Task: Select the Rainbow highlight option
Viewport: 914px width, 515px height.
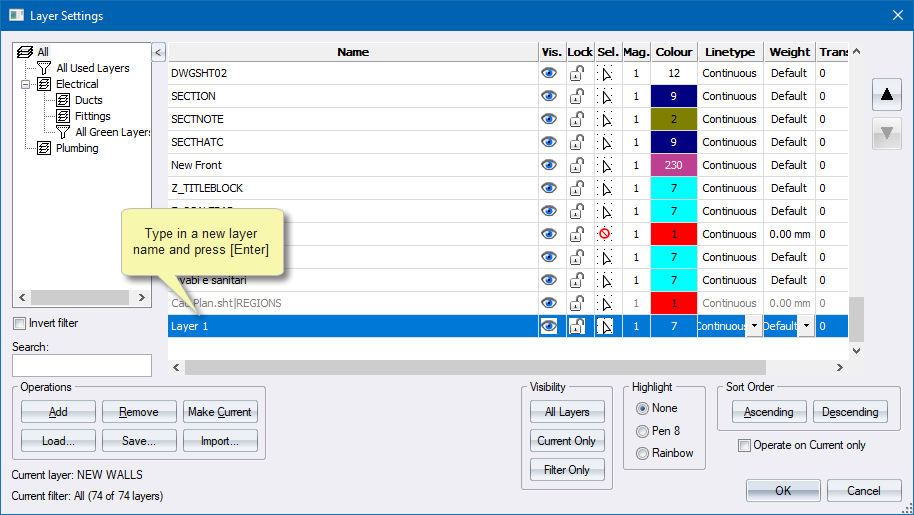Action: click(x=642, y=453)
